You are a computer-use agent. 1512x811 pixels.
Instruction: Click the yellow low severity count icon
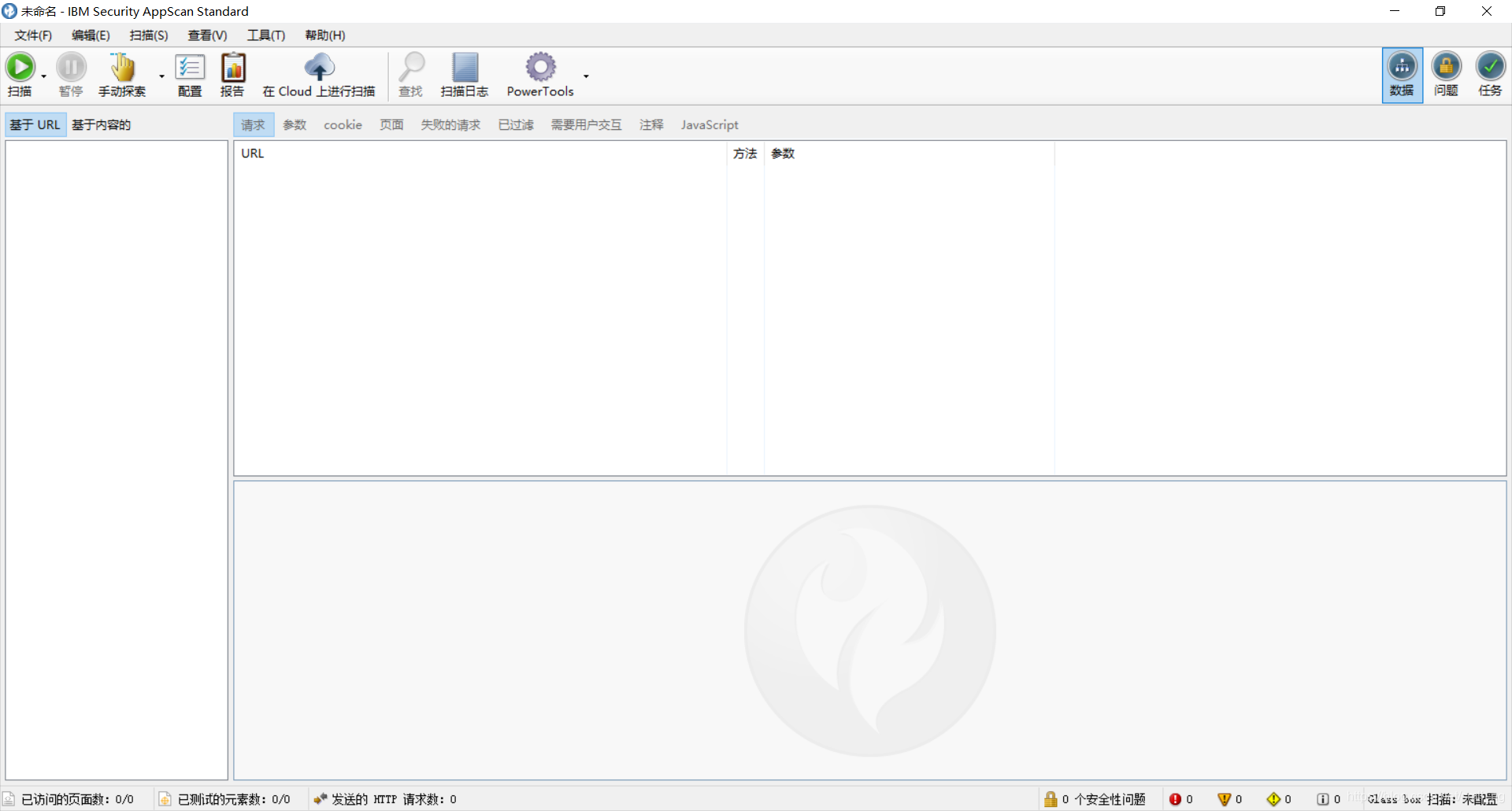pos(1273,799)
